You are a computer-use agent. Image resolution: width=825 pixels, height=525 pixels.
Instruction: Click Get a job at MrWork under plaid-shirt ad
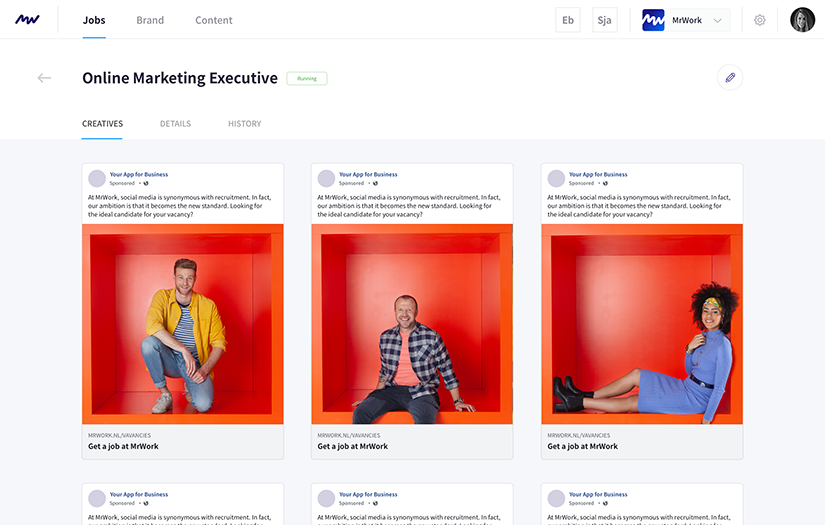(x=353, y=446)
